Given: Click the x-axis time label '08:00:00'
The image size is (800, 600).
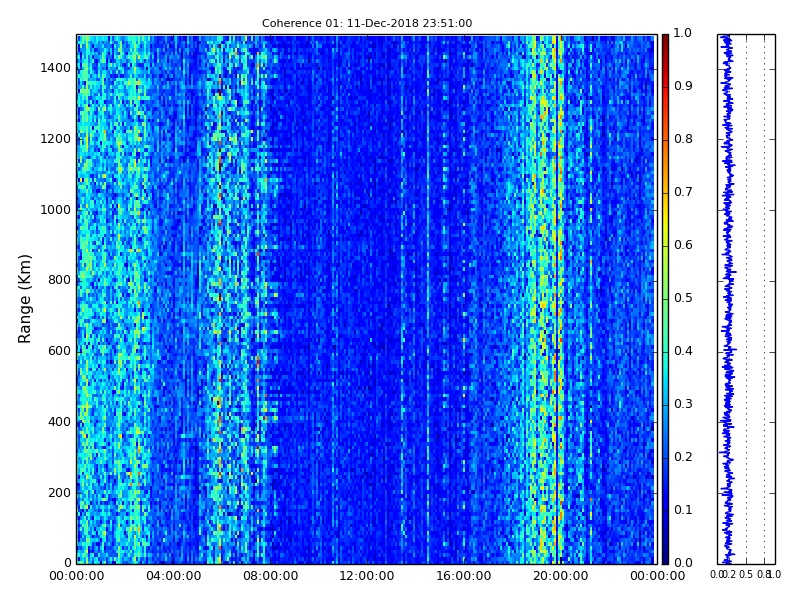Looking at the screenshot, I should tap(270, 576).
